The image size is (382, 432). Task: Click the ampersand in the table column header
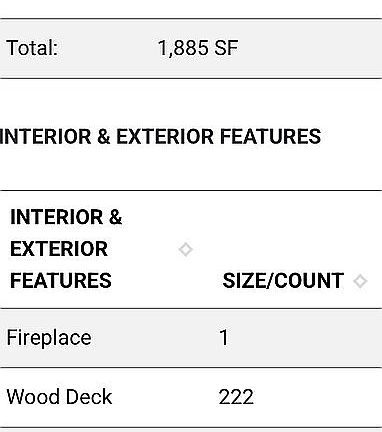[x=115, y=217]
